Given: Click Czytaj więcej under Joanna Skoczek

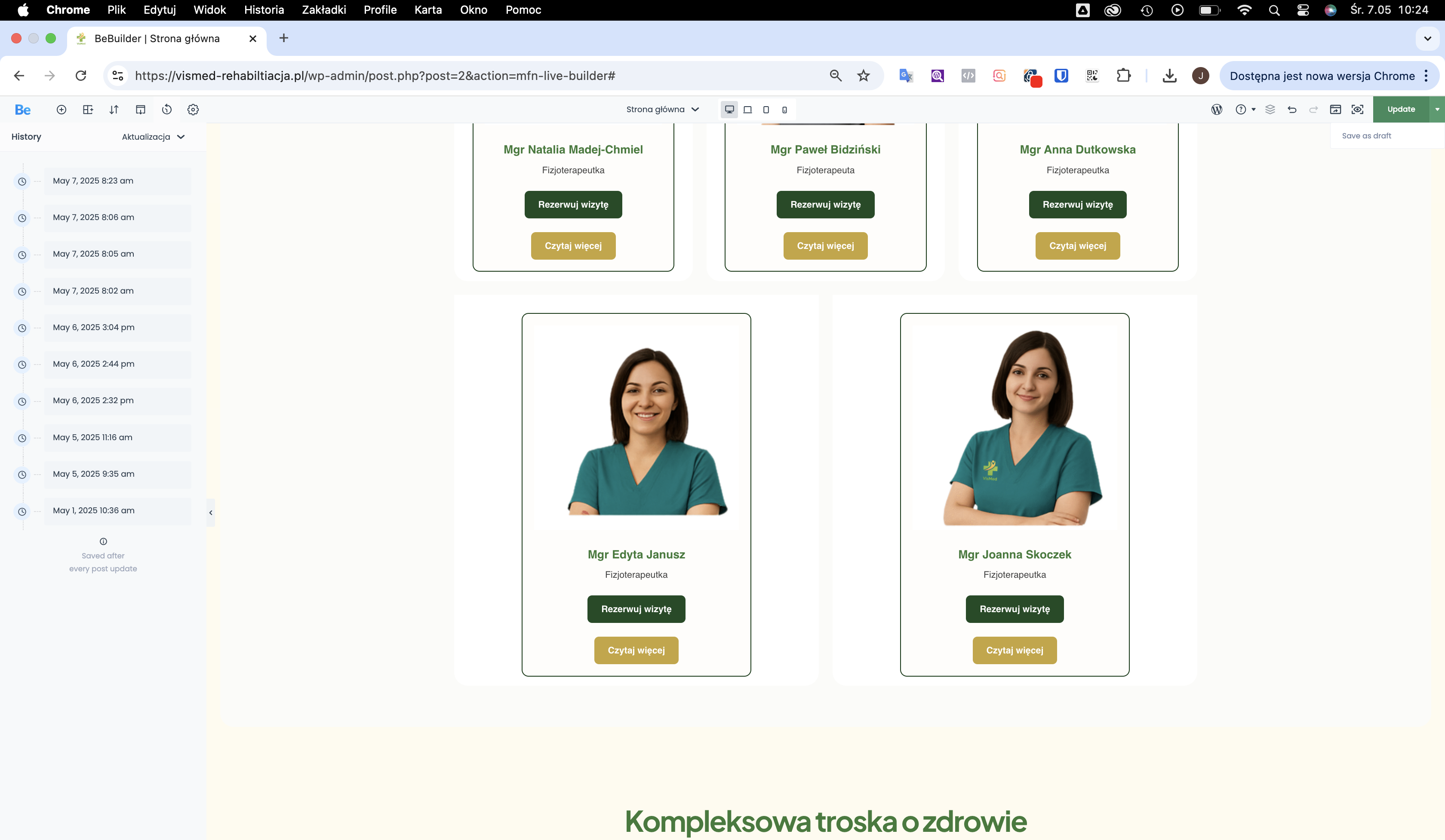Looking at the screenshot, I should click(1015, 650).
